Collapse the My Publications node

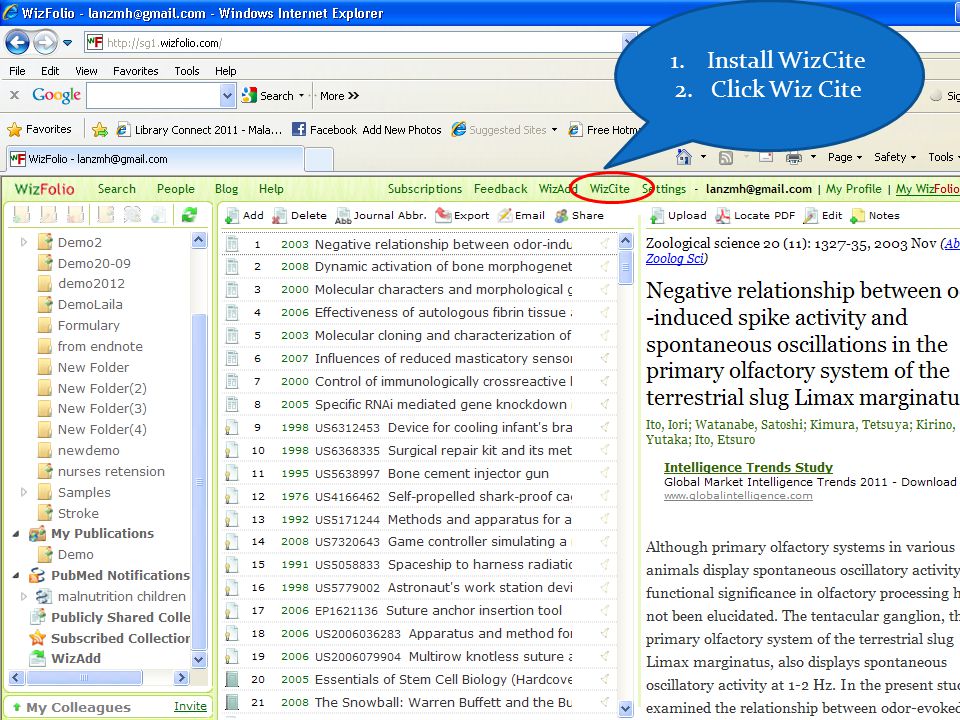pos(16,534)
